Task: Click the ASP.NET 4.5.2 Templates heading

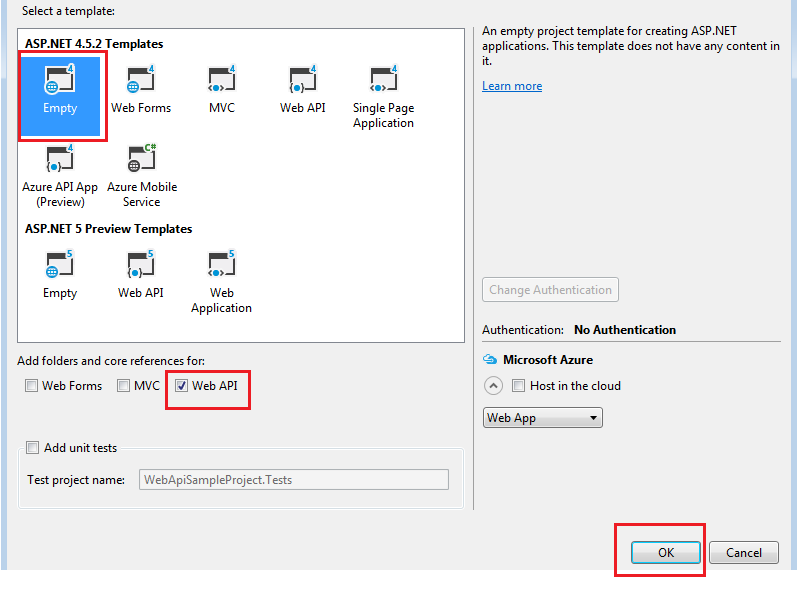Action: point(94,44)
